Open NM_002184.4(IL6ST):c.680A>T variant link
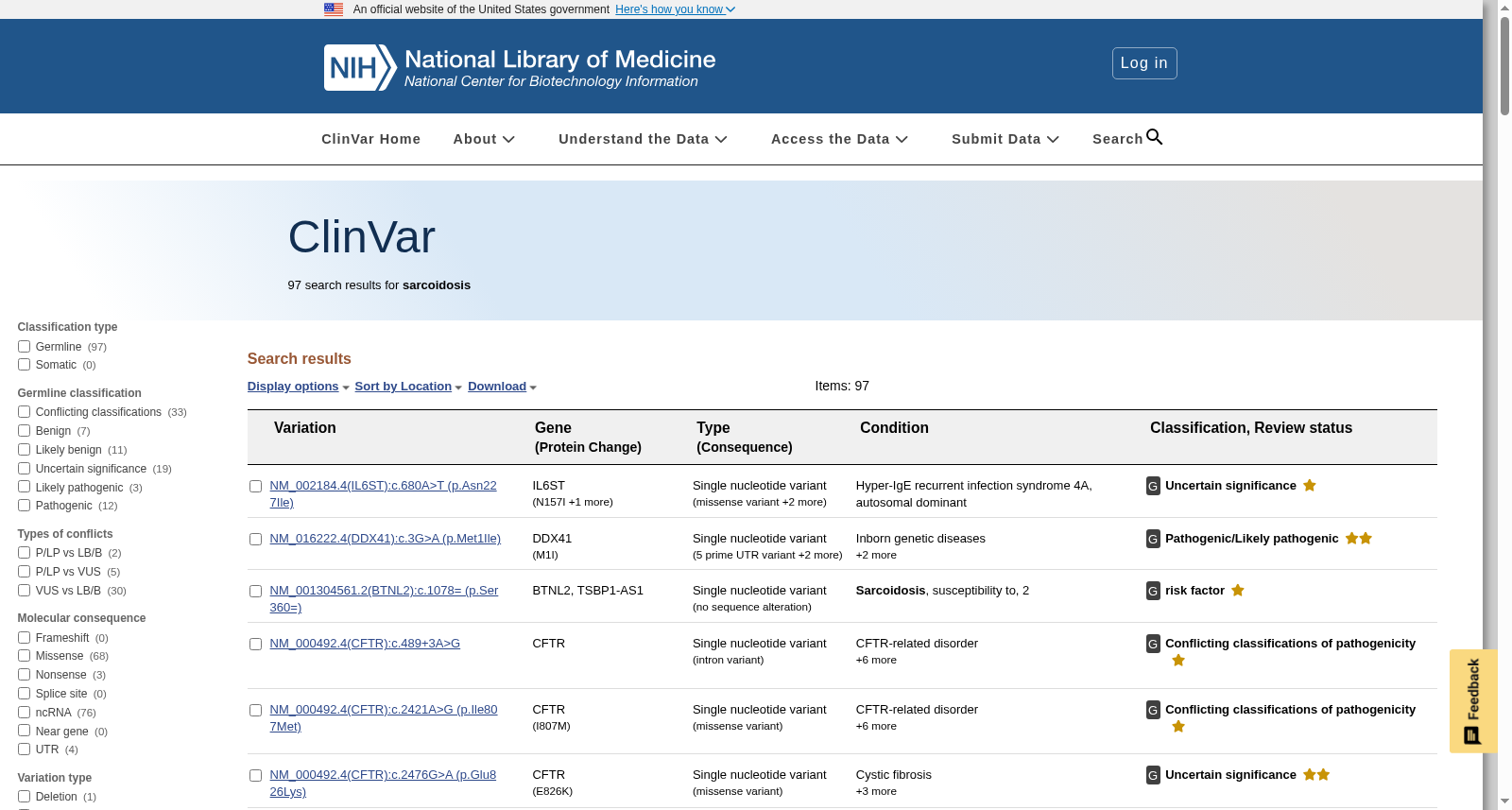 tap(383, 494)
